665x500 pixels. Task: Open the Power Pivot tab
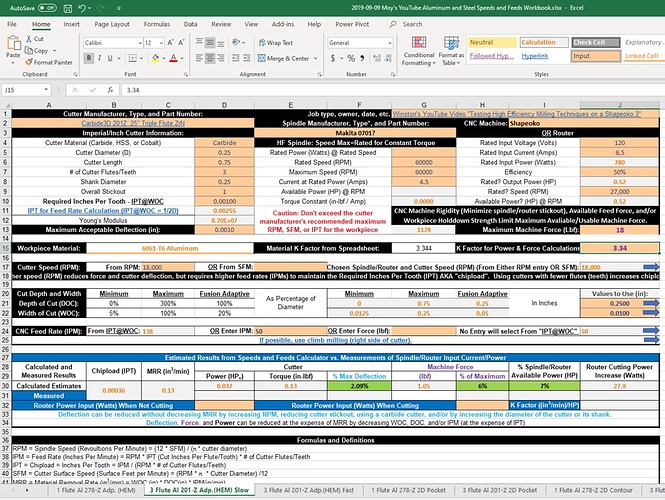(x=352, y=24)
